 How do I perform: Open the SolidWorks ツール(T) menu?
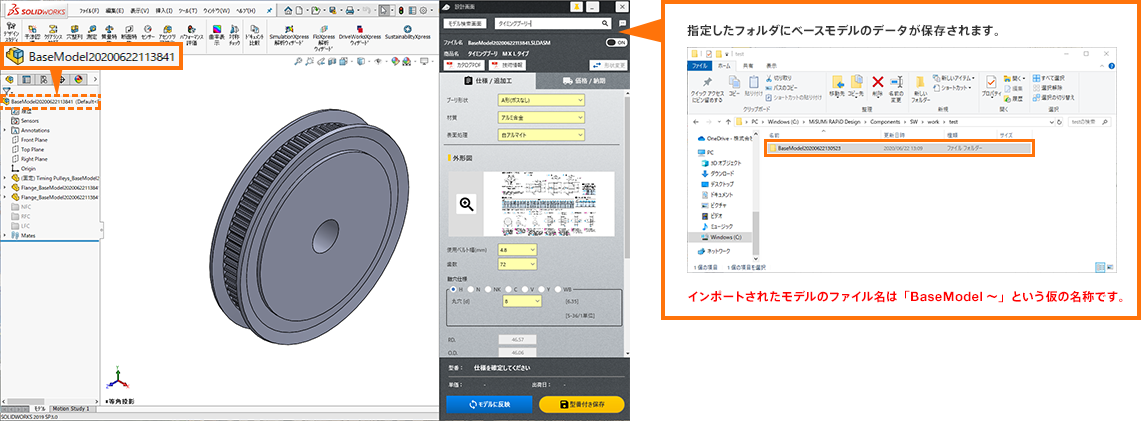pyautogui.click(x=188, y=11)
